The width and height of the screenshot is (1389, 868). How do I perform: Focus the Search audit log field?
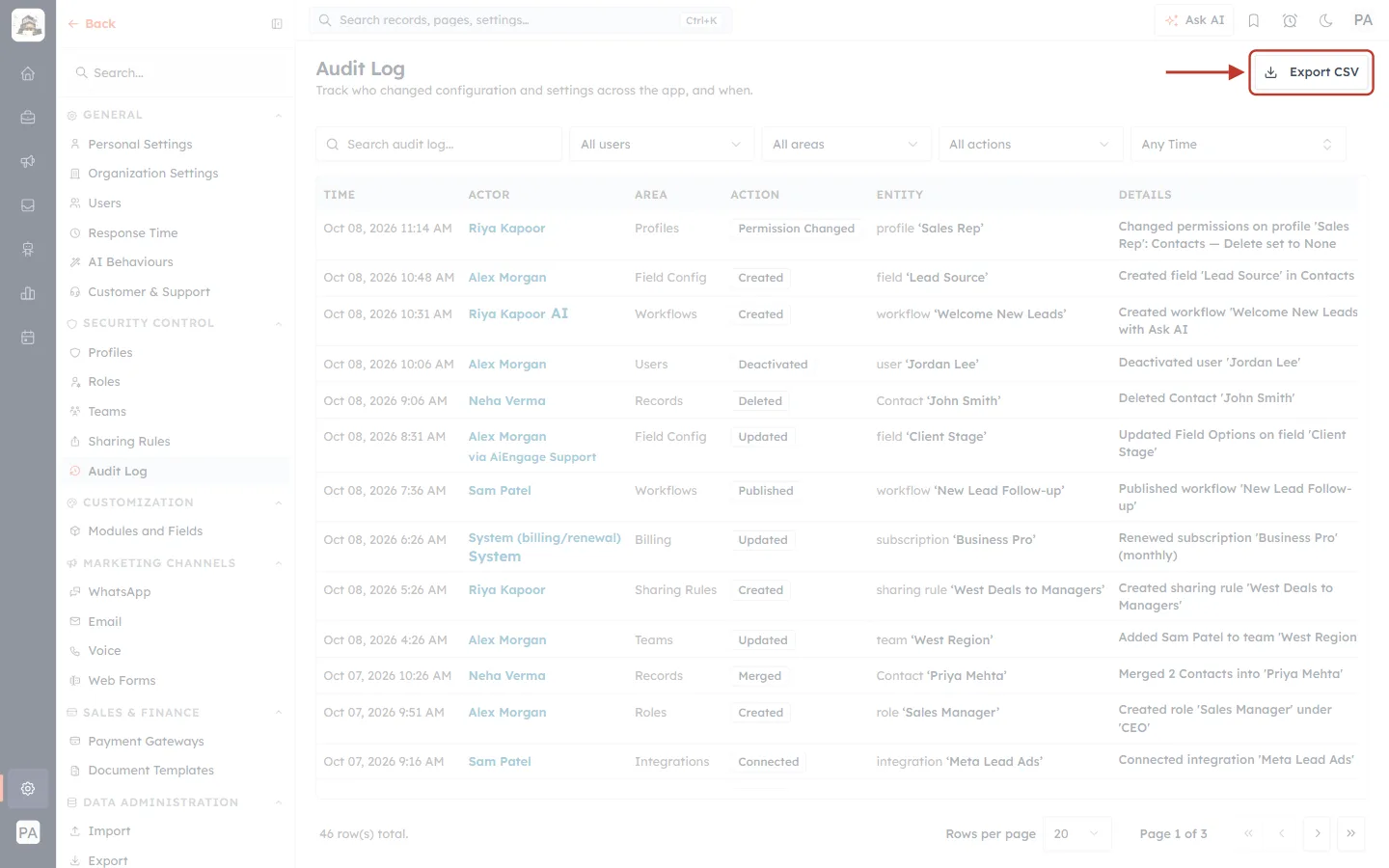[x=439, y=145]
